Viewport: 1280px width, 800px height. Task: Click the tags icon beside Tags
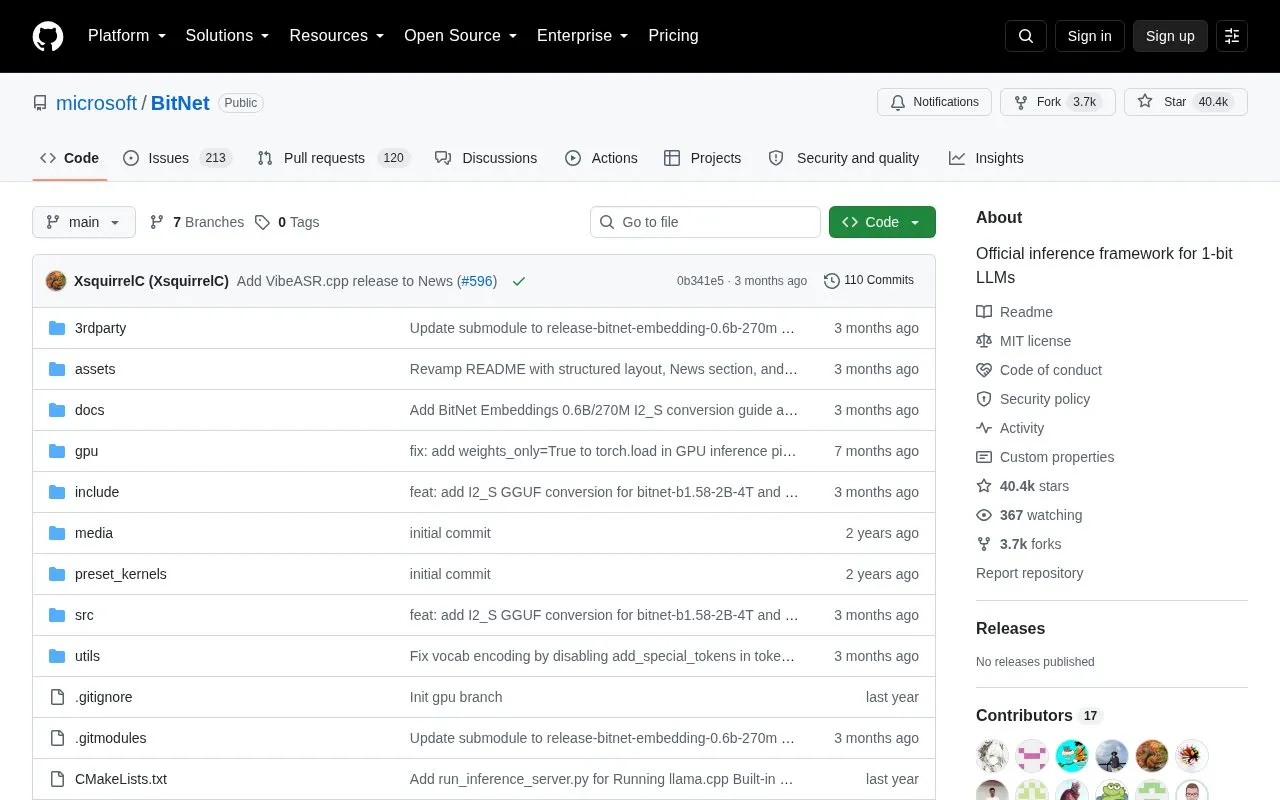click(x=262, y=222)
